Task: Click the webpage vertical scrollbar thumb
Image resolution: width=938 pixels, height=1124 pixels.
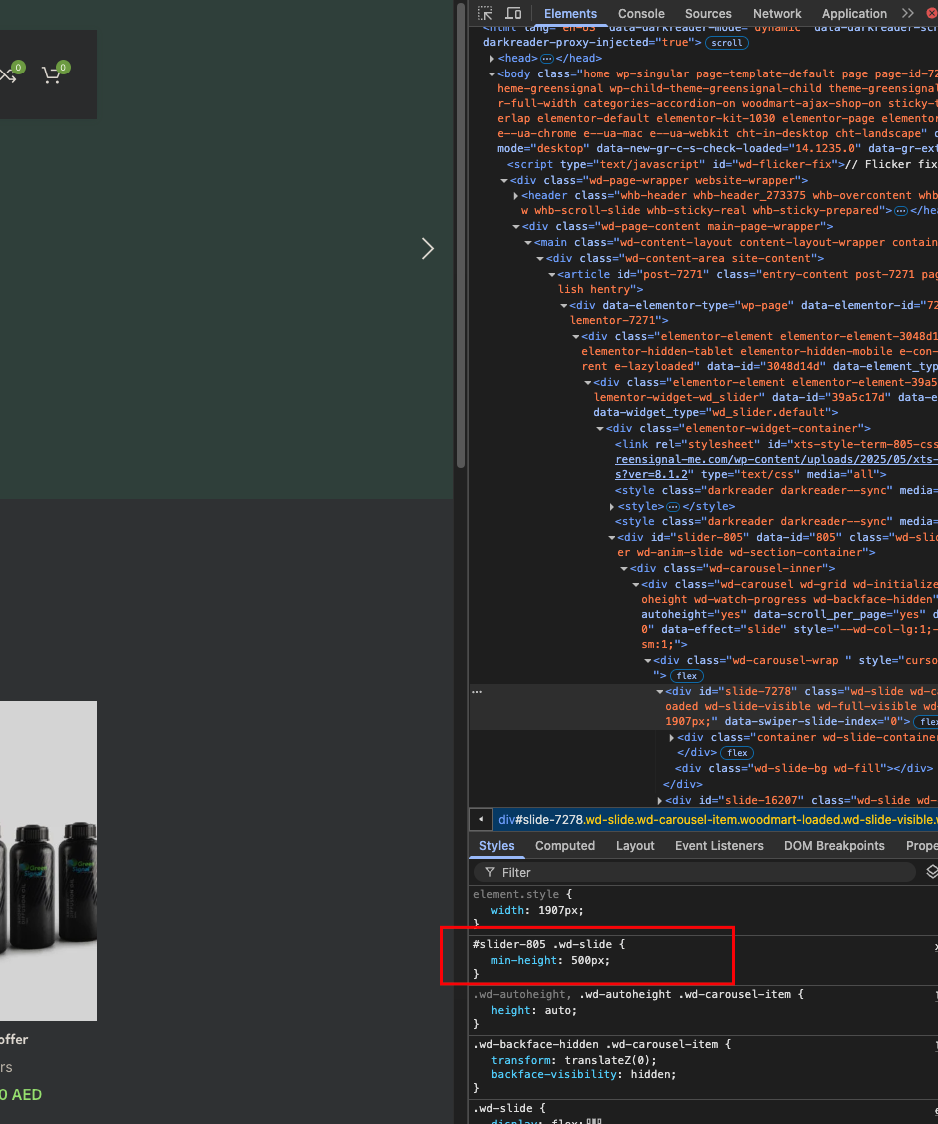Action: point(461,236)
